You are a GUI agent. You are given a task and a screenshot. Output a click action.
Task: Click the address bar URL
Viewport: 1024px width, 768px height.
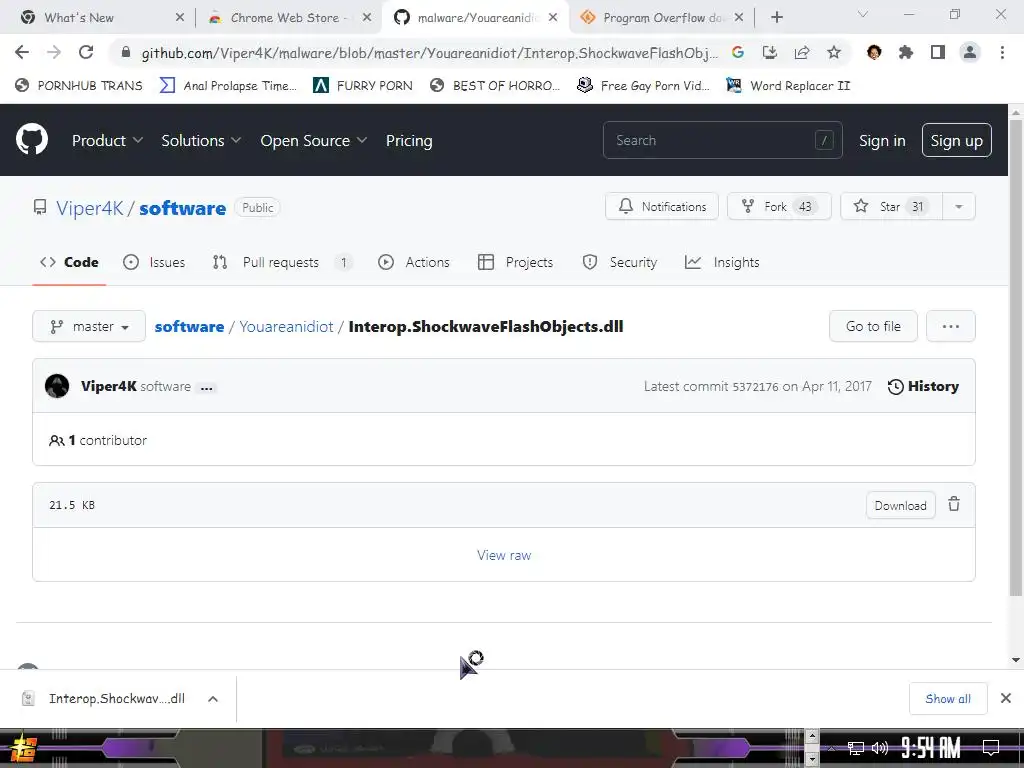429,53
